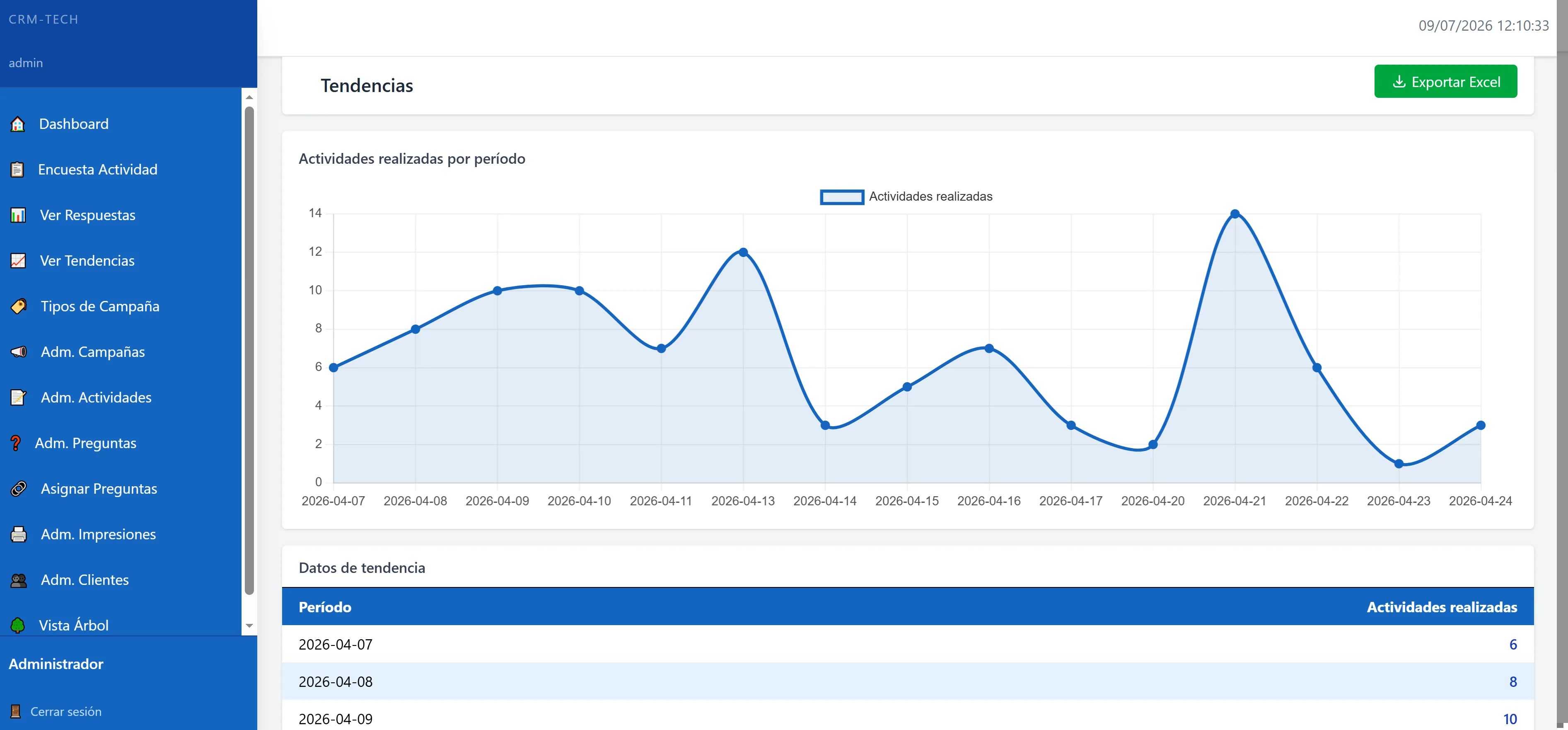The width and height of the screenshot is (1568, 730).
Task: Open Adm. Actividades menu item
Action: (x=96, y=398)
